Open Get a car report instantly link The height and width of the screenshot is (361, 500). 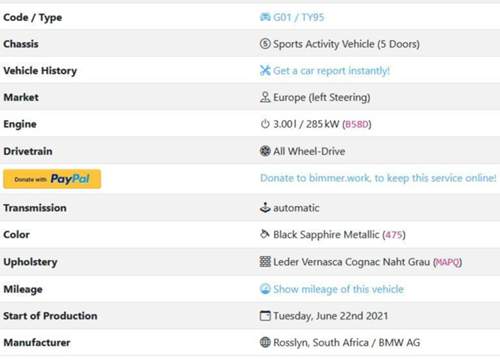point(331,71)
